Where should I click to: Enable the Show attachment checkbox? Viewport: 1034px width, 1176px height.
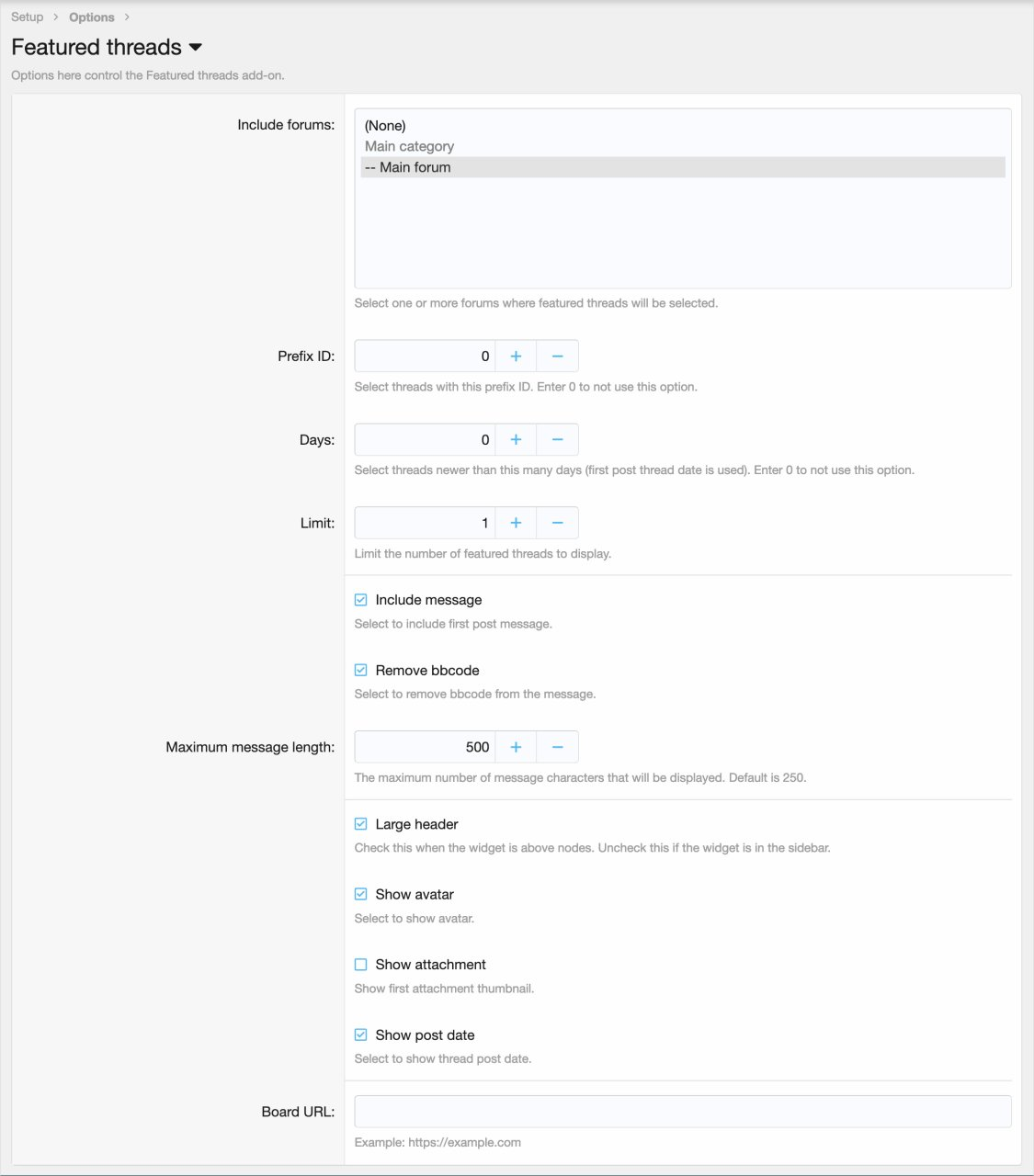[x=361, y=965]
